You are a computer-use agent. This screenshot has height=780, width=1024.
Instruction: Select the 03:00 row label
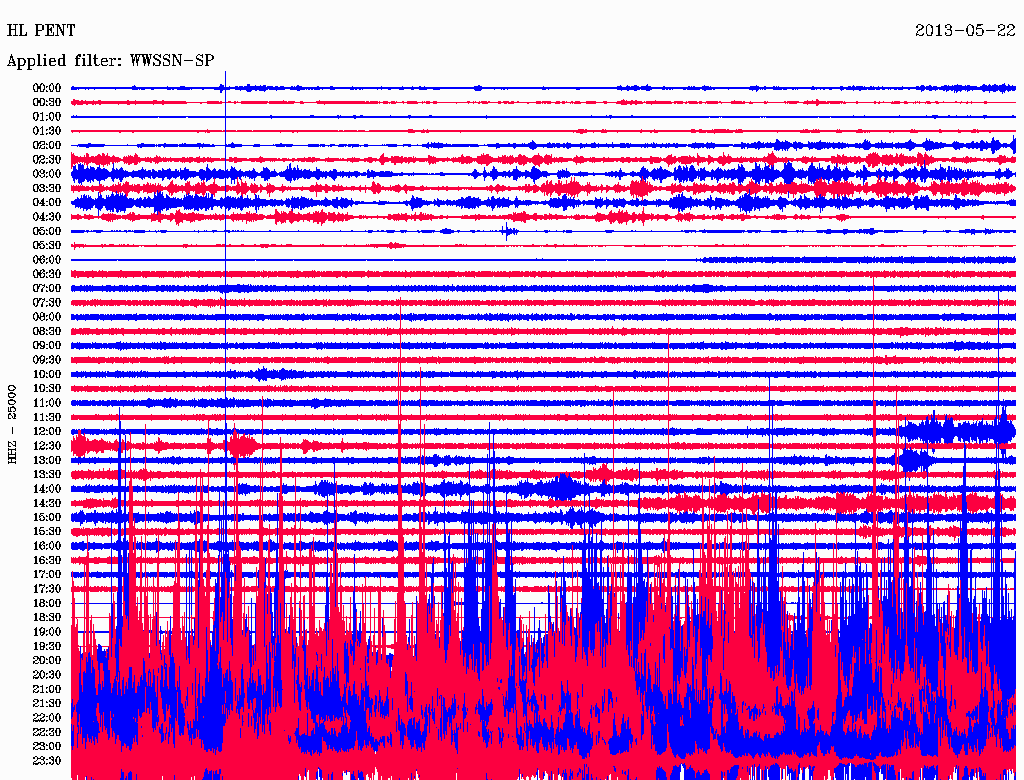tap(47, 174)
